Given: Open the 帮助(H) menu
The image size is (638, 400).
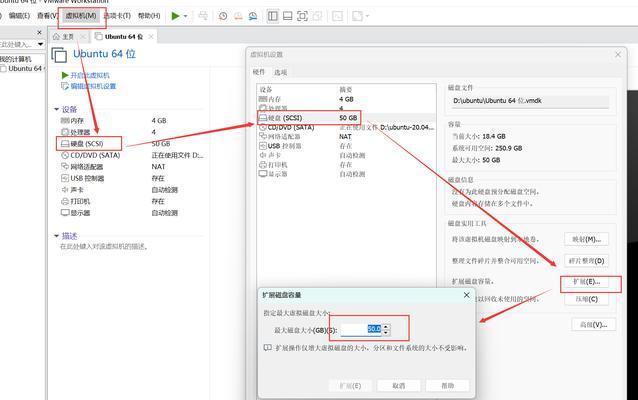Looking at the screenshot, I should 149,16.
